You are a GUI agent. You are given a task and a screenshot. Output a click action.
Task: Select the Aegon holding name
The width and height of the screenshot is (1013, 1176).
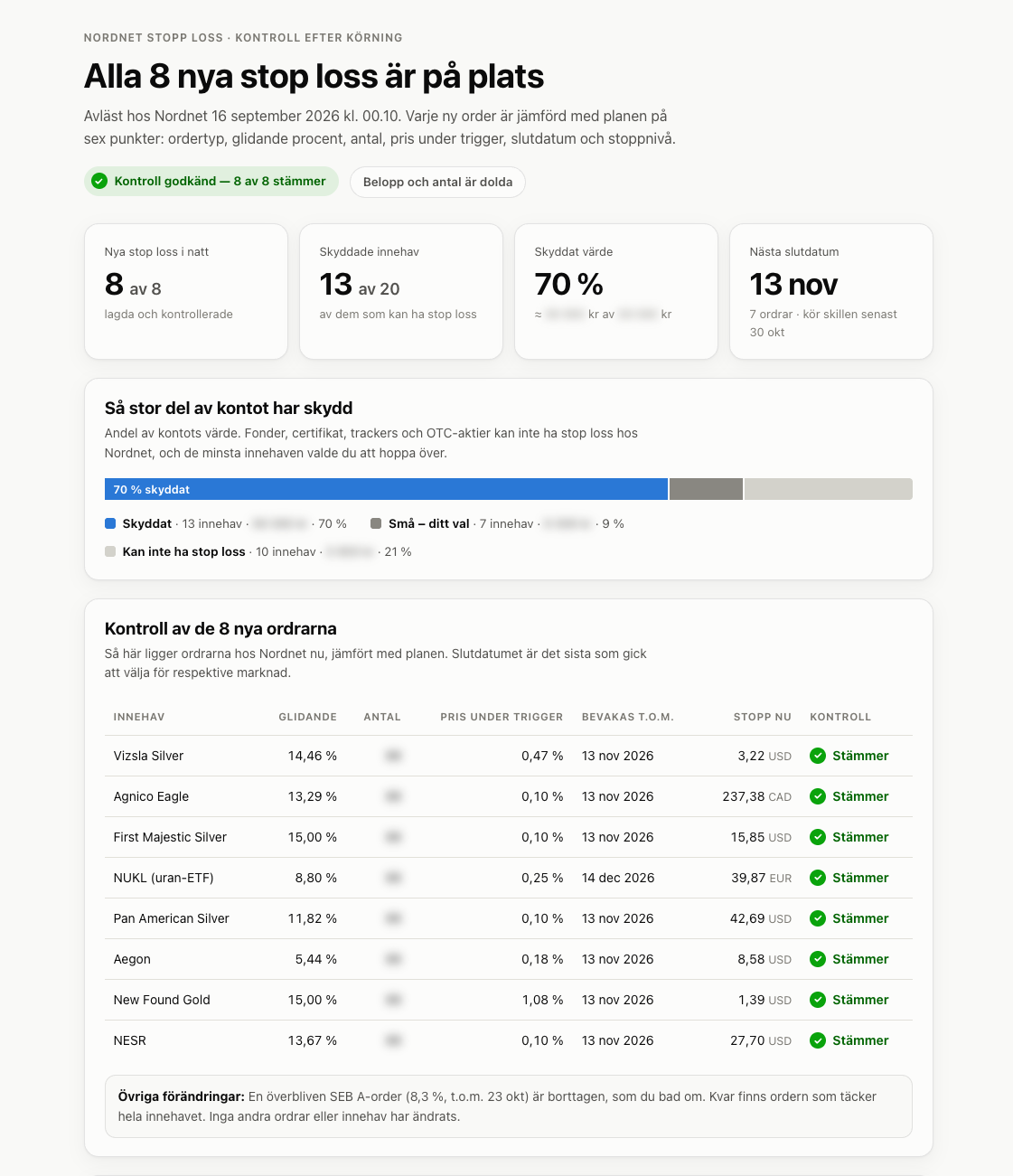click(132, 959)
